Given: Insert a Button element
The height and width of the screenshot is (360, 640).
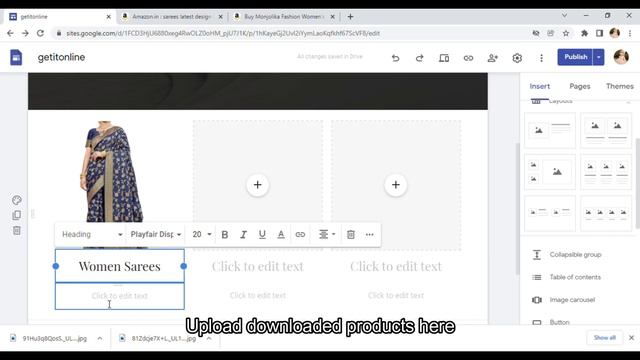Looking at the screenshot, I should (559, 322).
